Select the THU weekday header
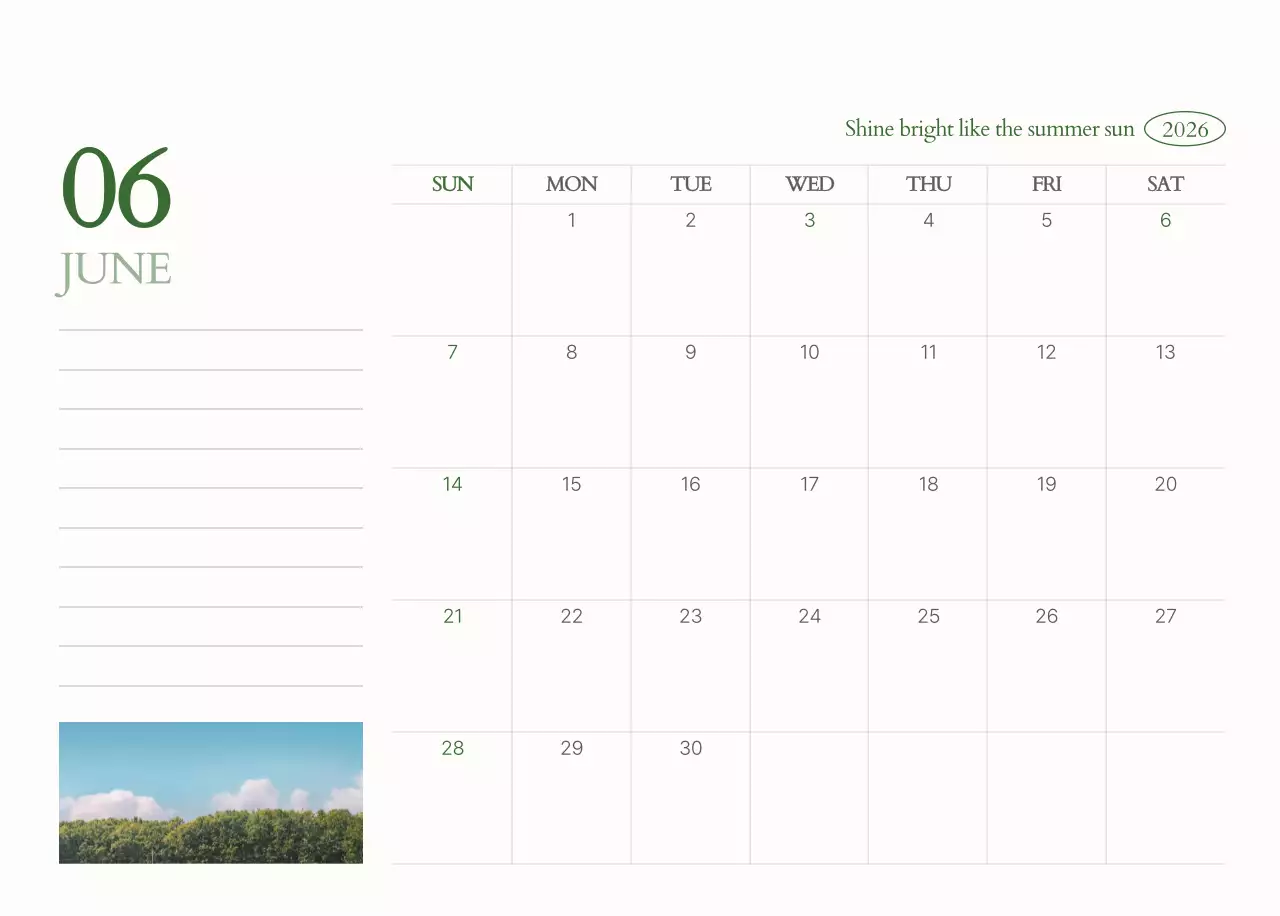The width and height of the screenshot is (1280, 916). click(x=928, y=184)
